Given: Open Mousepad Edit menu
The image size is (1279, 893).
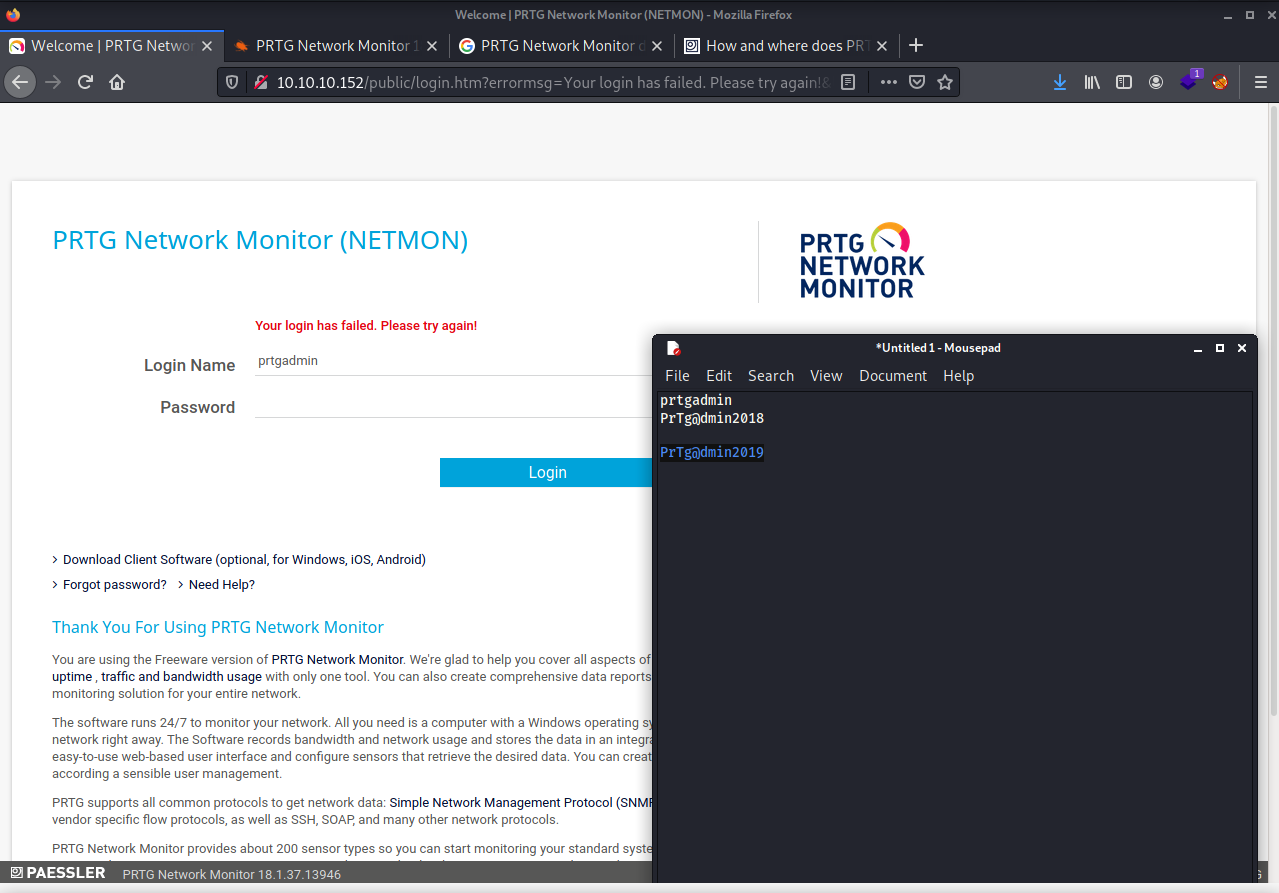Looking at the screenshot, I should (x=719, y=376).
